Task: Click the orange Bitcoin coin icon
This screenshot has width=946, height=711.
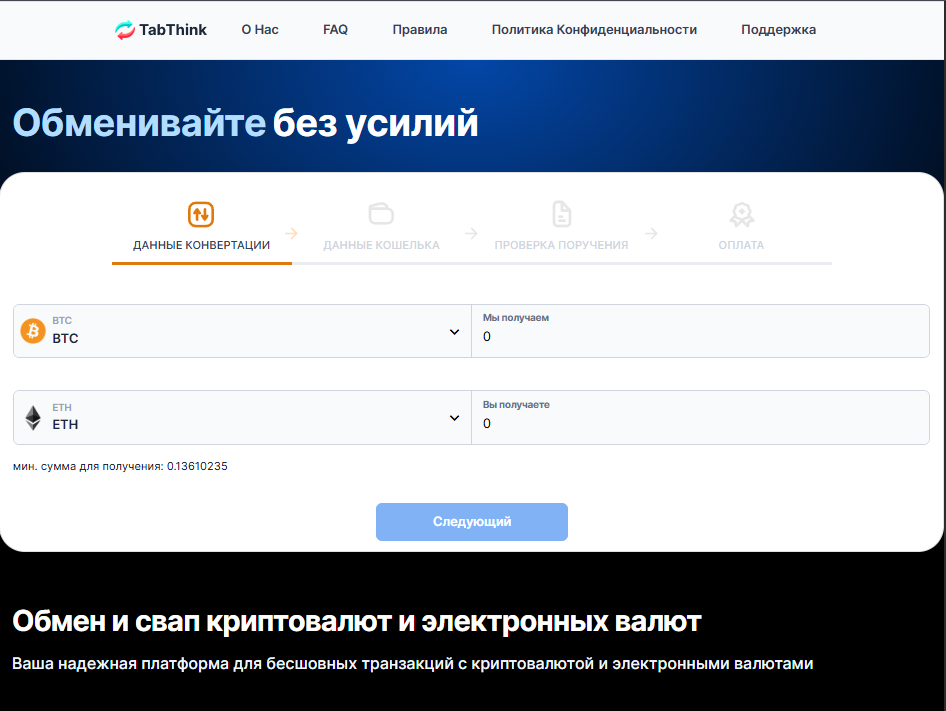Action: 33,331
